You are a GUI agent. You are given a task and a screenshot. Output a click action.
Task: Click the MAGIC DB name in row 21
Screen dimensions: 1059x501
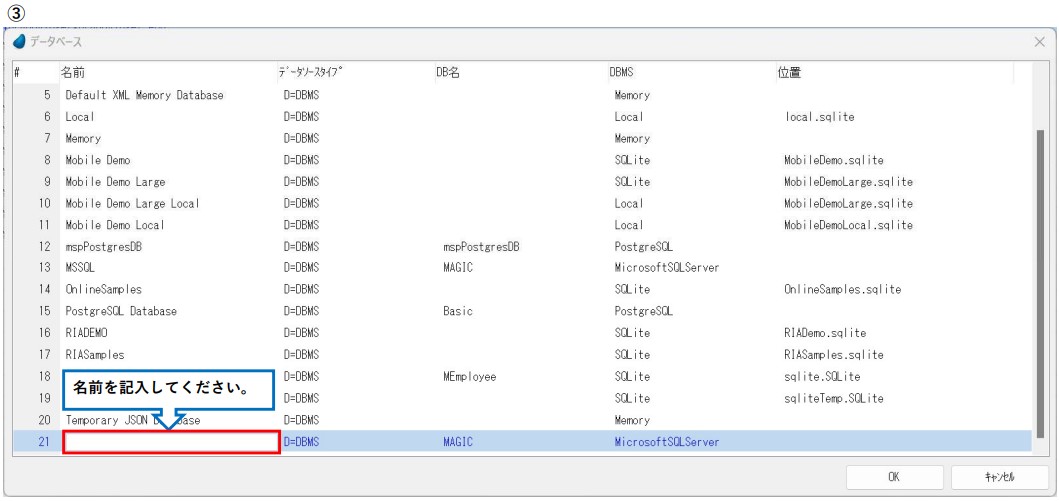point(456,442)
